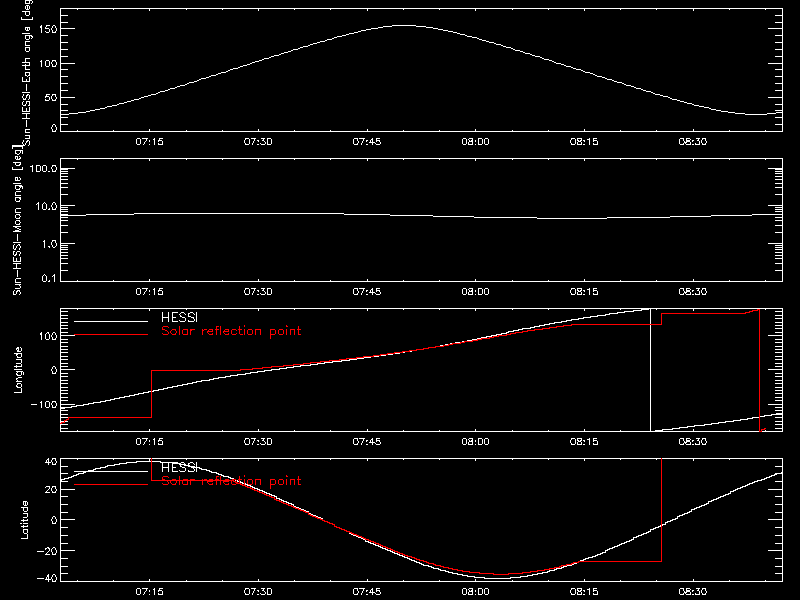This screenshot has width=800, height=600.
Task: Click 08:30 under the Longitude plot
Action: pyautogui.click(x=693, y=442)
